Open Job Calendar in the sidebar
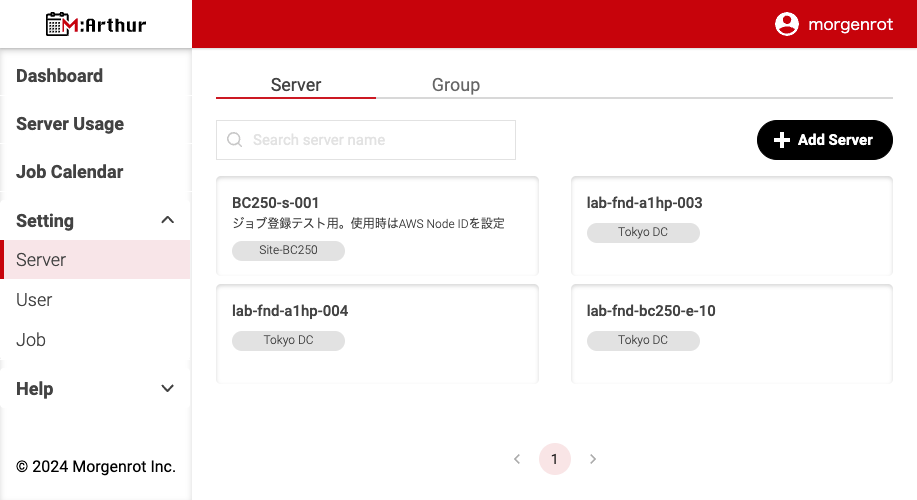 click(70, 172)
